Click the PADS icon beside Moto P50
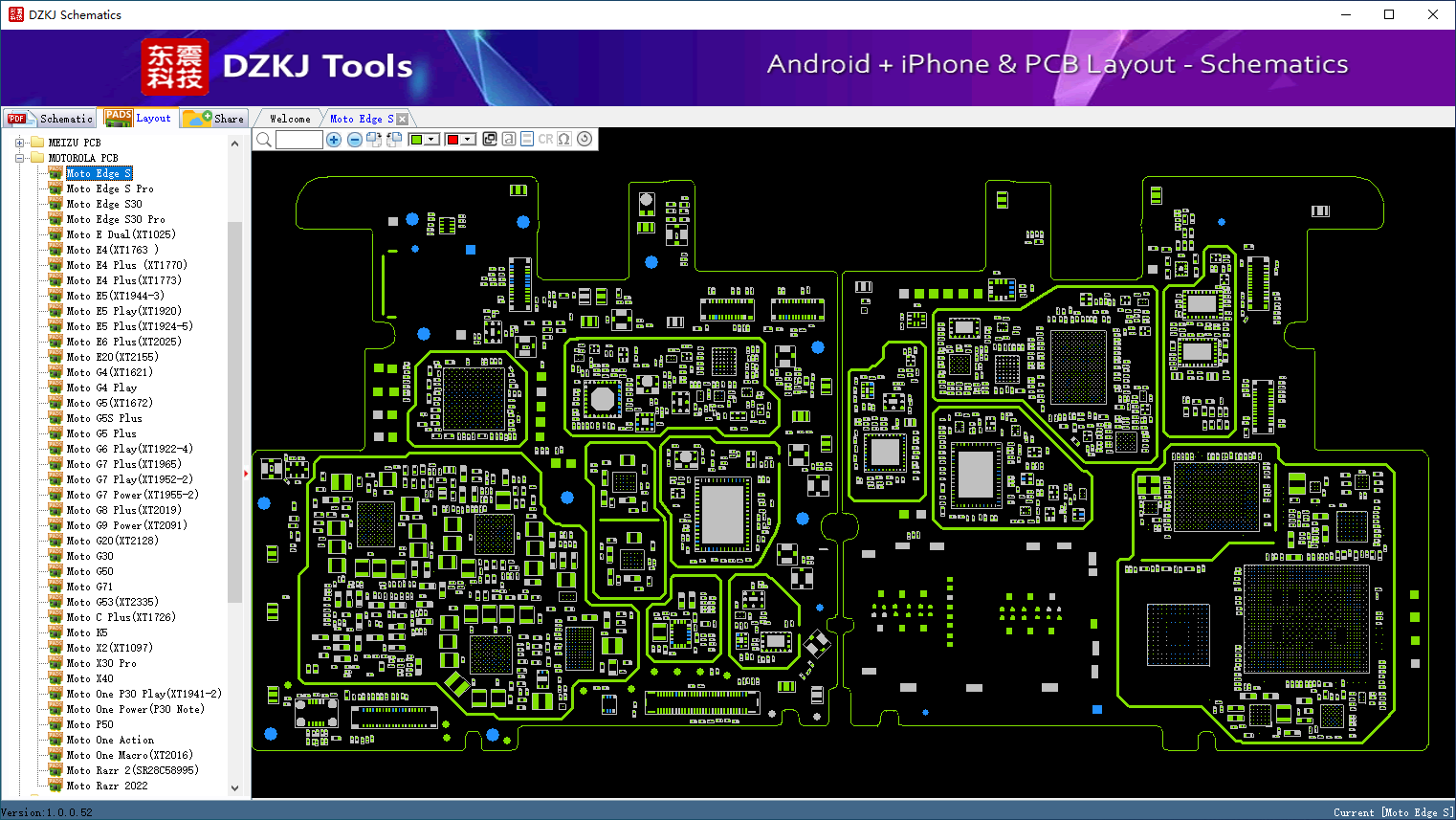1456x820 pixels. click(x=55, y=724)
